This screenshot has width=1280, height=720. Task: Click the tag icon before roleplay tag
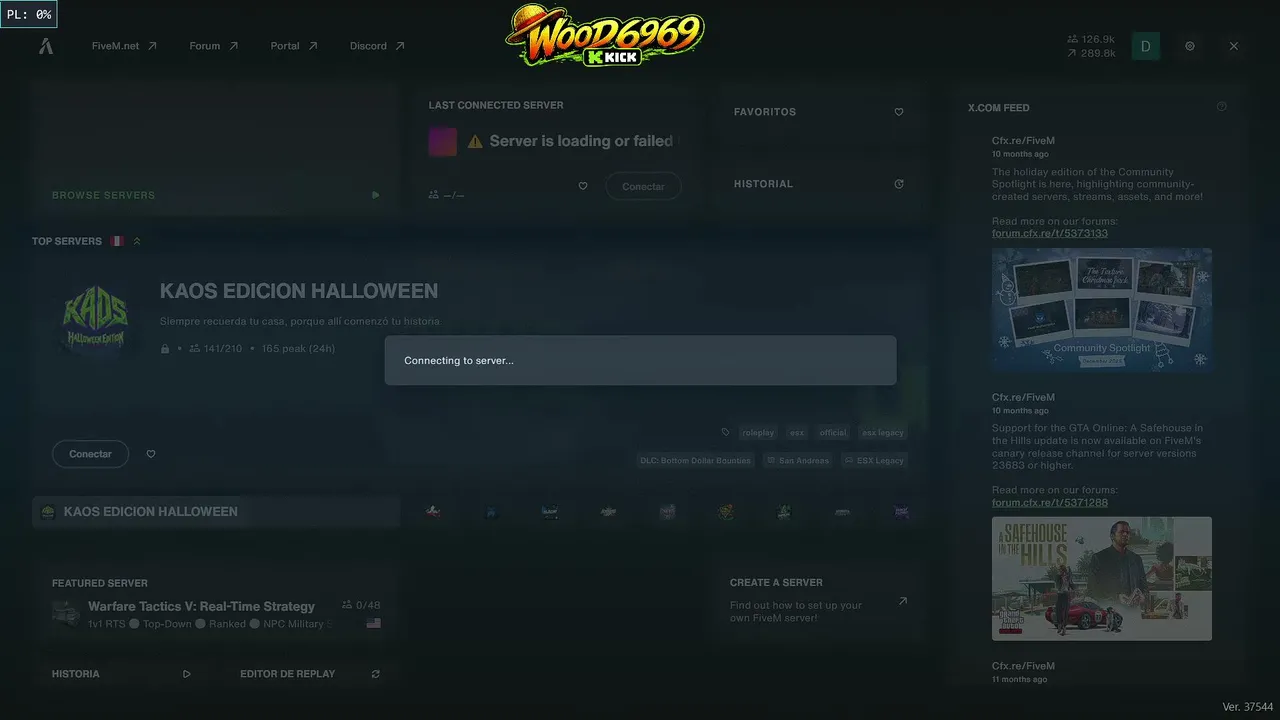726,433
